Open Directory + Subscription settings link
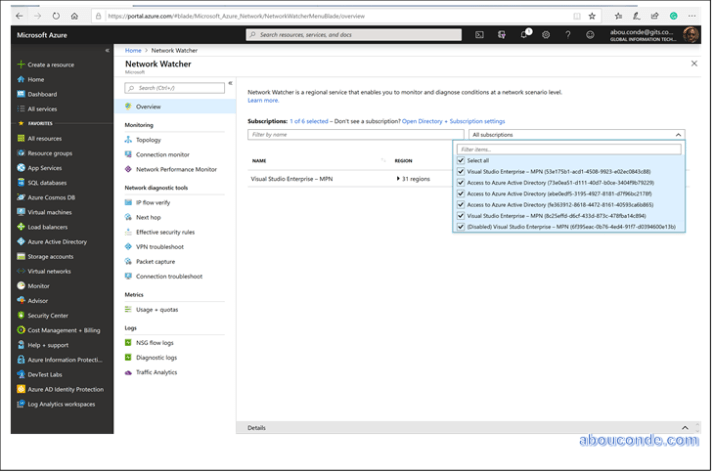The width and height of the screenshot is (714, 472). coord(453,120)
